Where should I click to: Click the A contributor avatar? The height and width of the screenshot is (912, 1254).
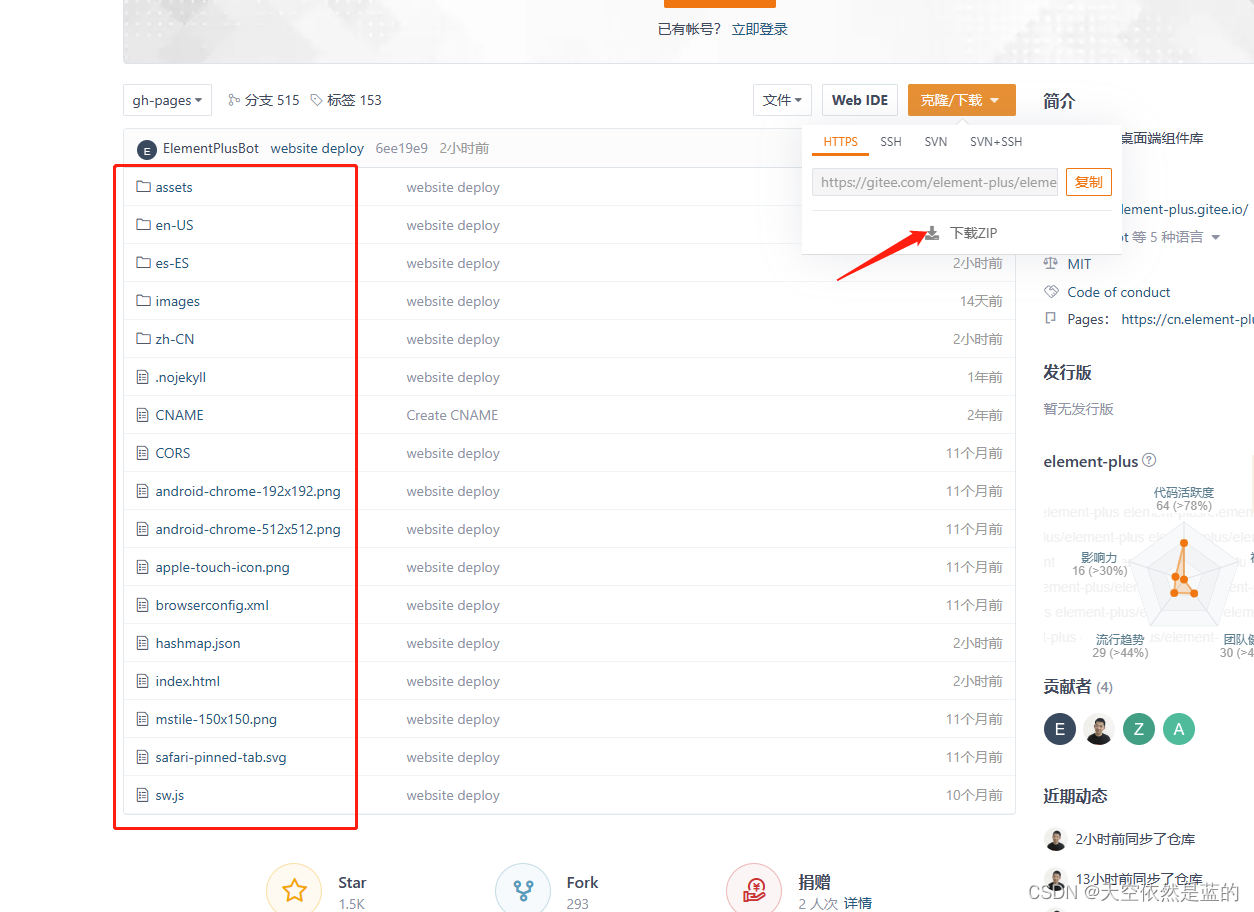click(1179, 729)
